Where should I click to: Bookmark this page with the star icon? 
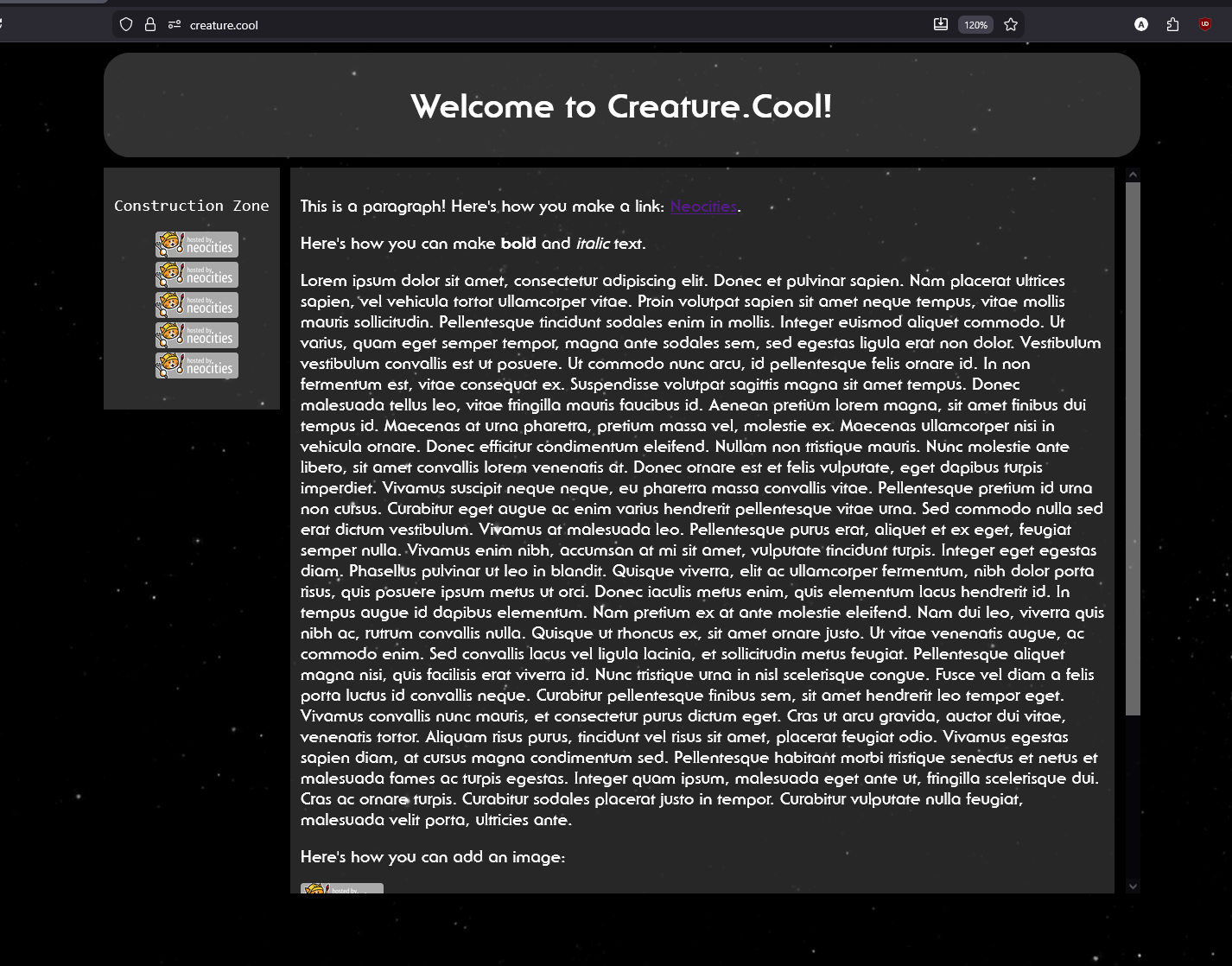point(1011,25)
